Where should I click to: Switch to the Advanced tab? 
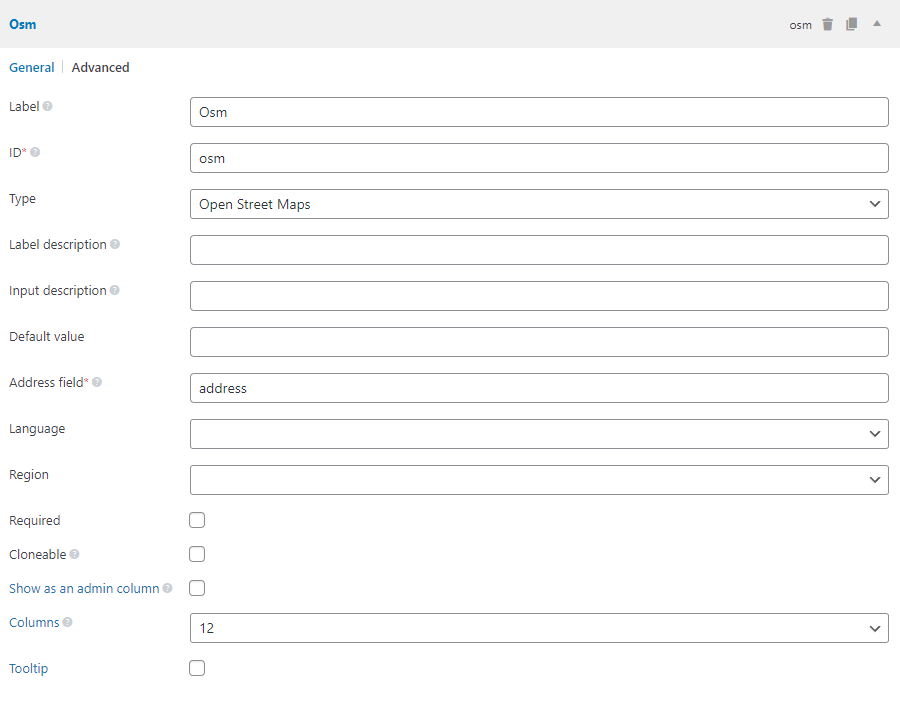[100, 67]
